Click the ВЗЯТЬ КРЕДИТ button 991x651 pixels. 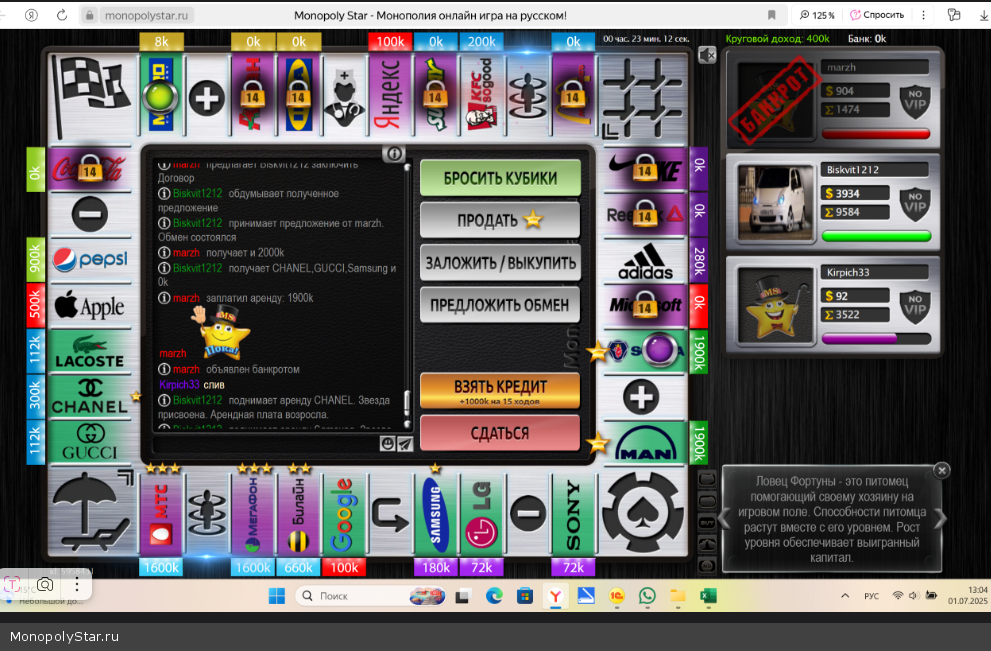tap(500, 391)
